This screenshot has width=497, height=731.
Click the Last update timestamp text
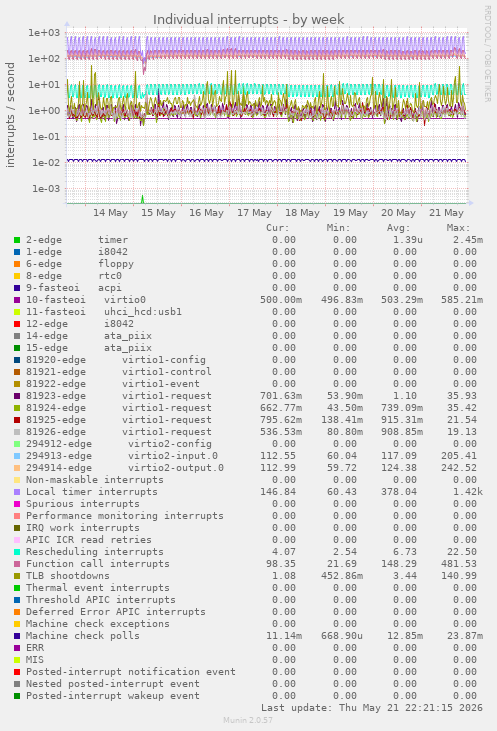click(x=372, y=708)
